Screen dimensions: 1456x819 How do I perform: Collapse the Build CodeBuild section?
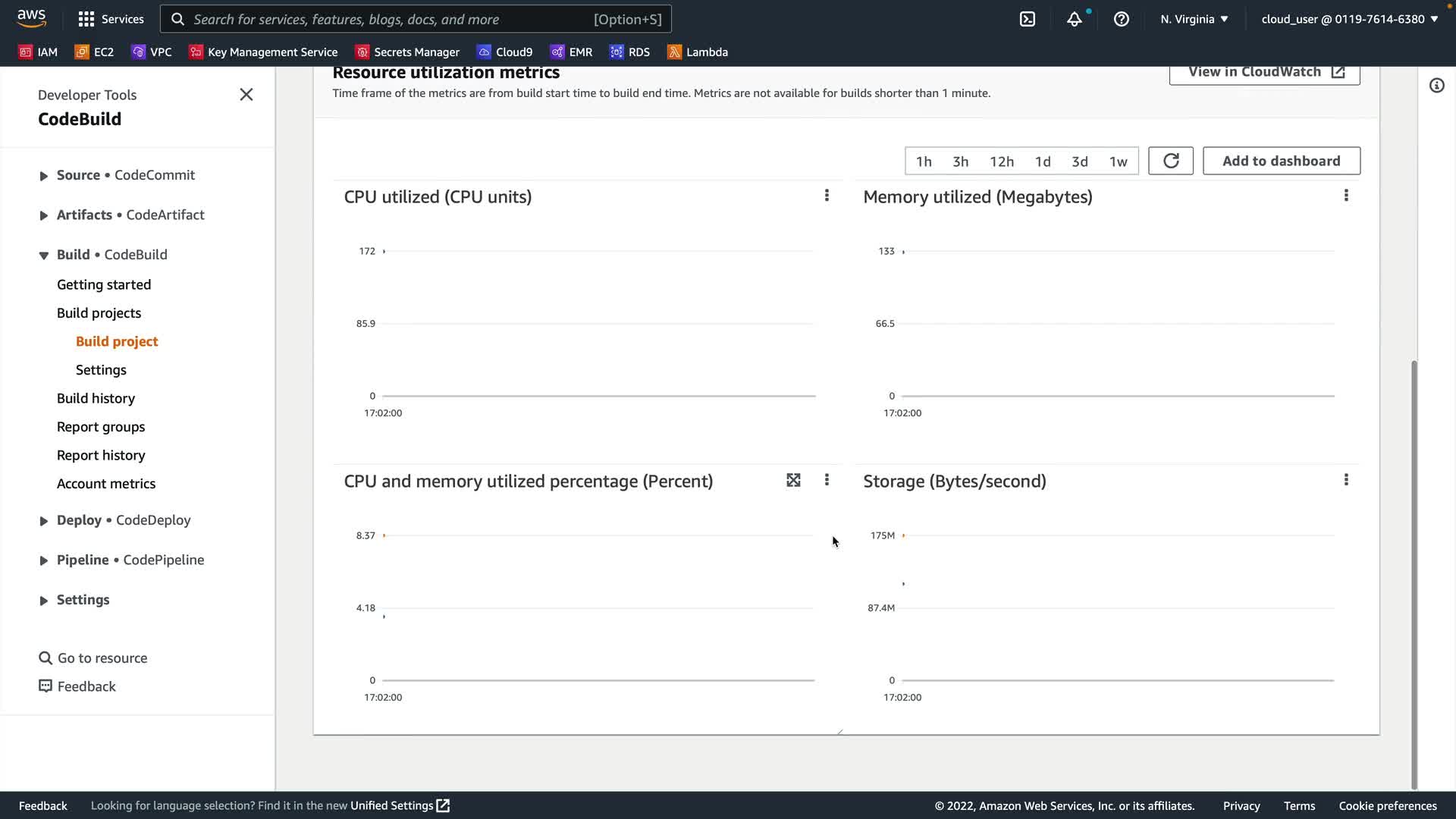[44, 256]
